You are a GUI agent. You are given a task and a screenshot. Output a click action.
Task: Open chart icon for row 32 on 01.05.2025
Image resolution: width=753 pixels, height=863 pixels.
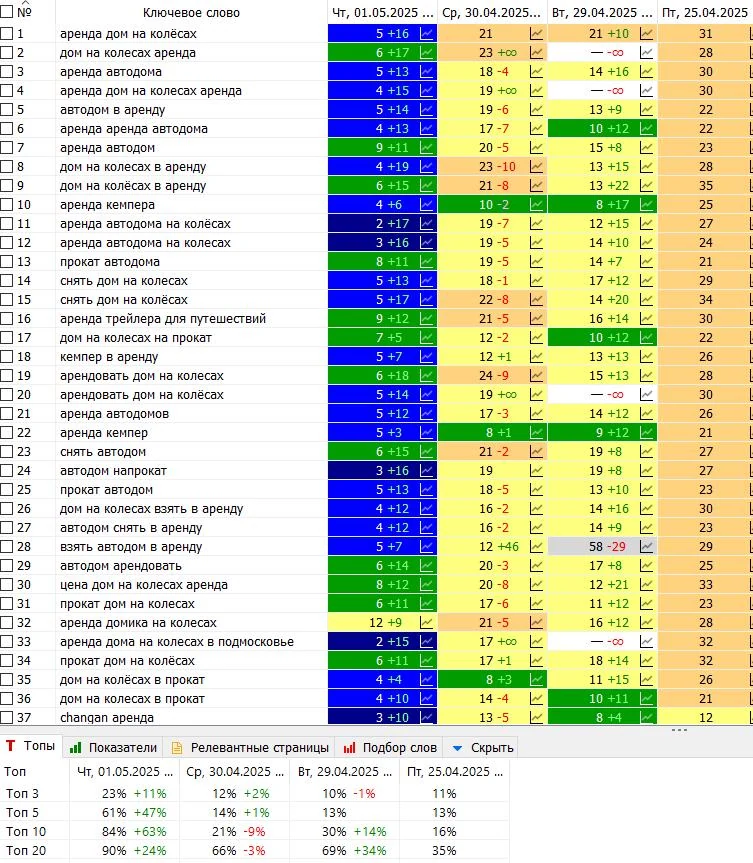point(427,622)
